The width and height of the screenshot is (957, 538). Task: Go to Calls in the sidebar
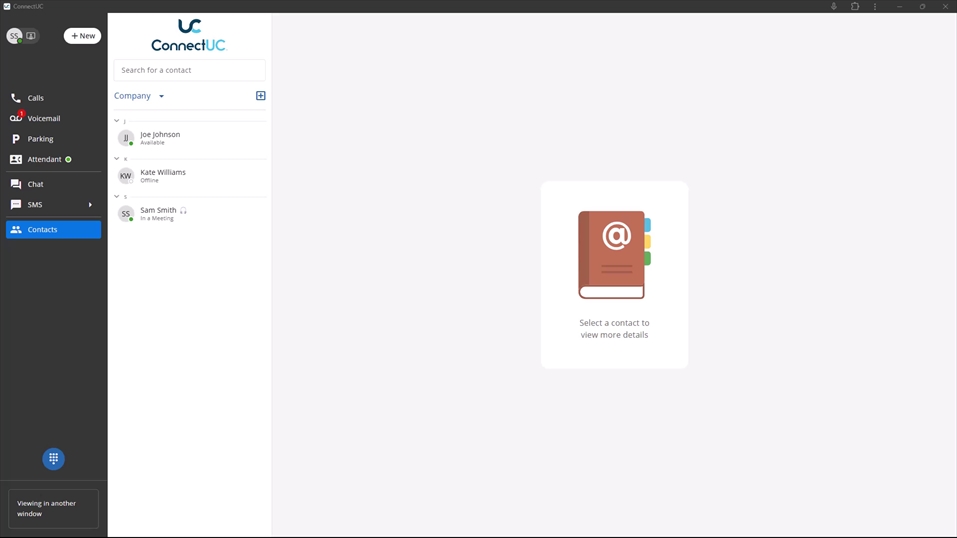pos(35,98)
